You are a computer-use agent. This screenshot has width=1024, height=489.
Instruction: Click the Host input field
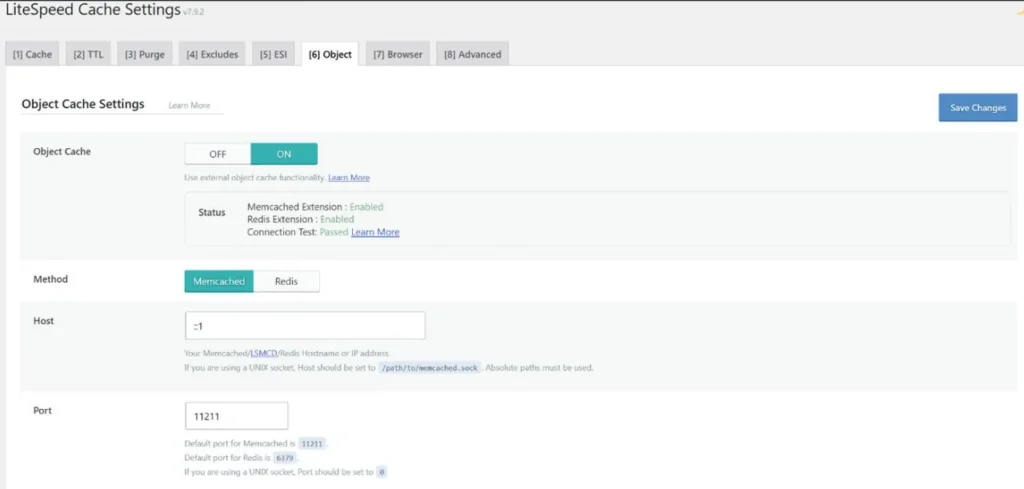[305, 325]
